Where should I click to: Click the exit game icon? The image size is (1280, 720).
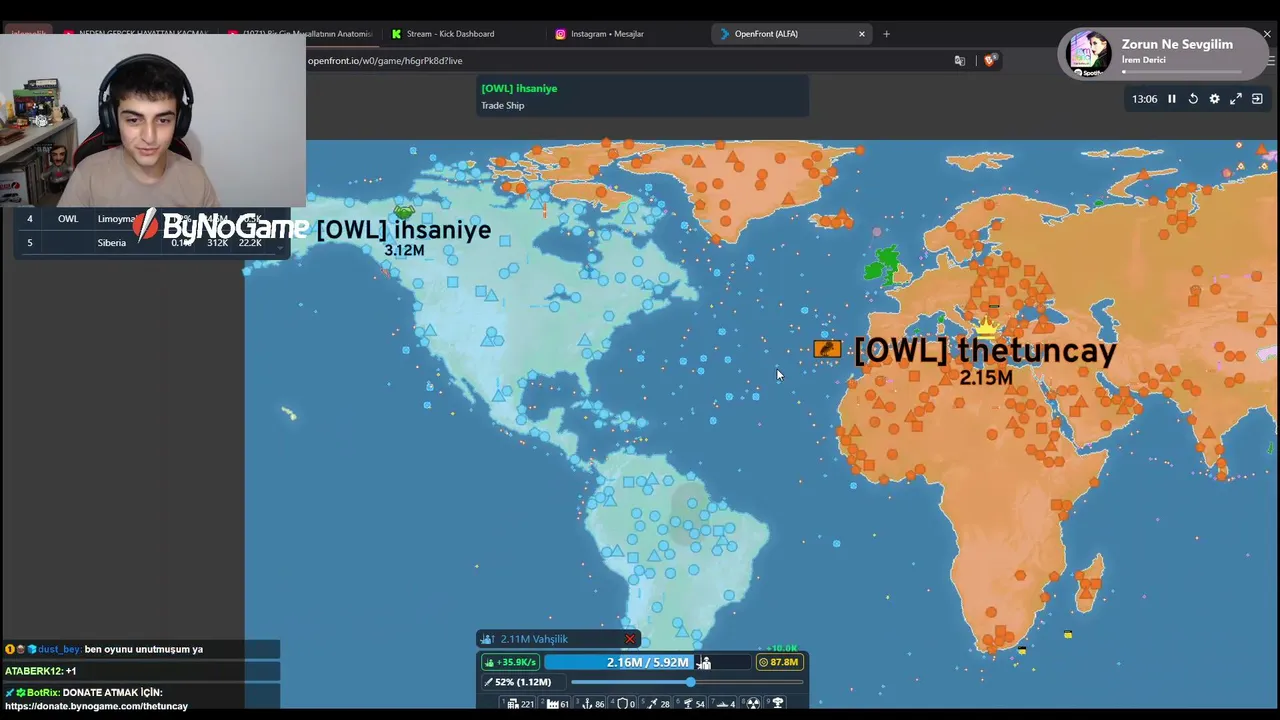[x=1257, y=99]
